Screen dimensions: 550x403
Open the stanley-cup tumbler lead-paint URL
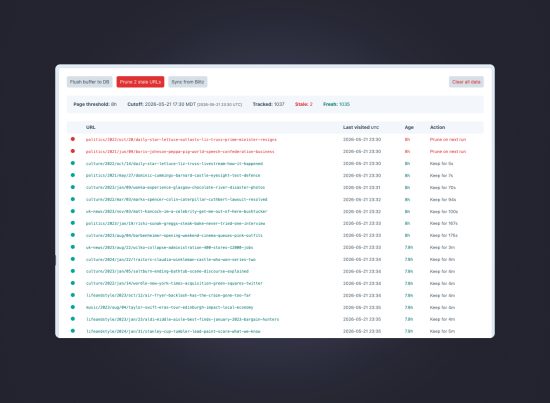pyautogui.click(x=173, y=331)
